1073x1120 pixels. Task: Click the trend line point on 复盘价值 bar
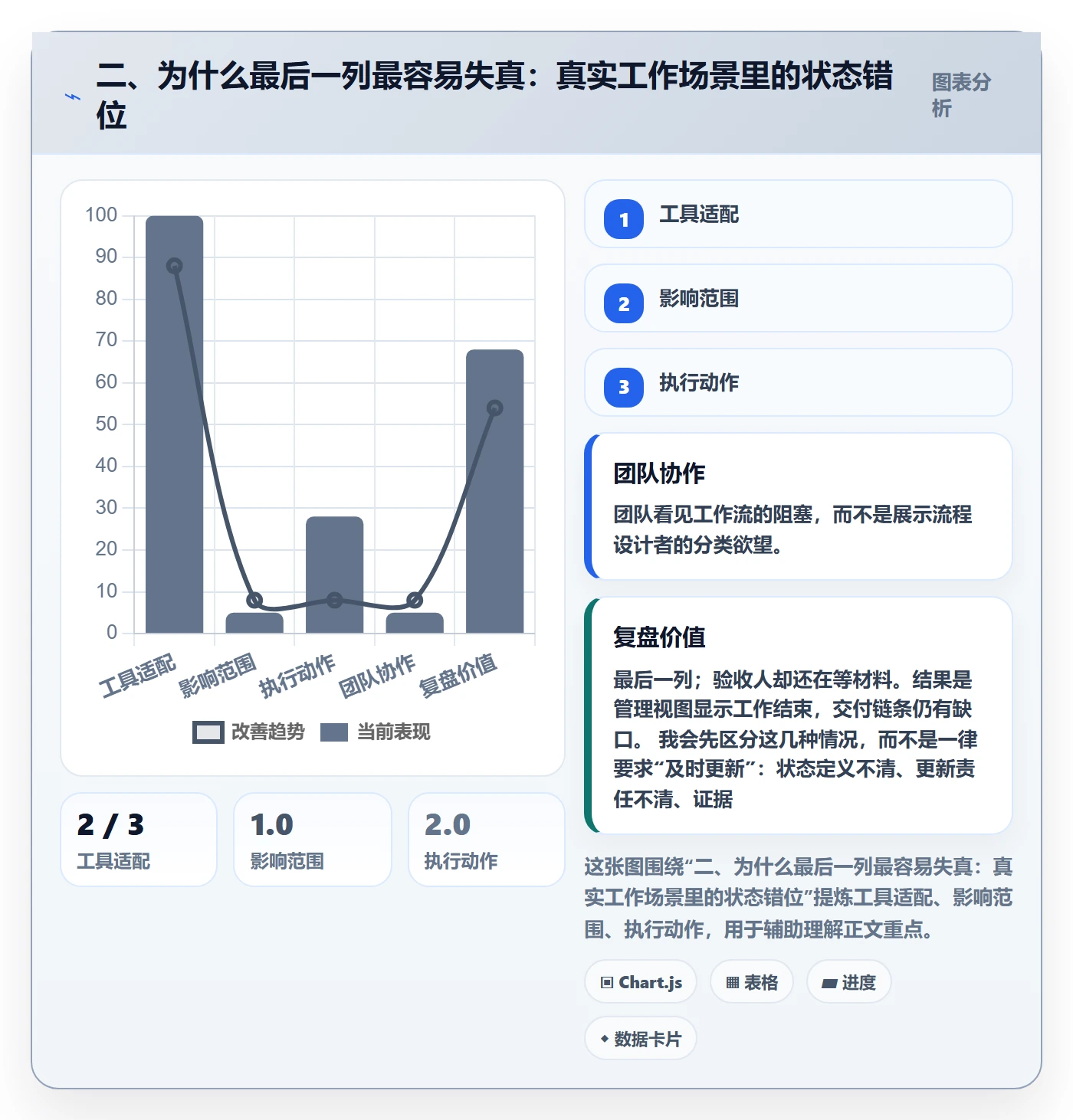click(x=495, y=408)
